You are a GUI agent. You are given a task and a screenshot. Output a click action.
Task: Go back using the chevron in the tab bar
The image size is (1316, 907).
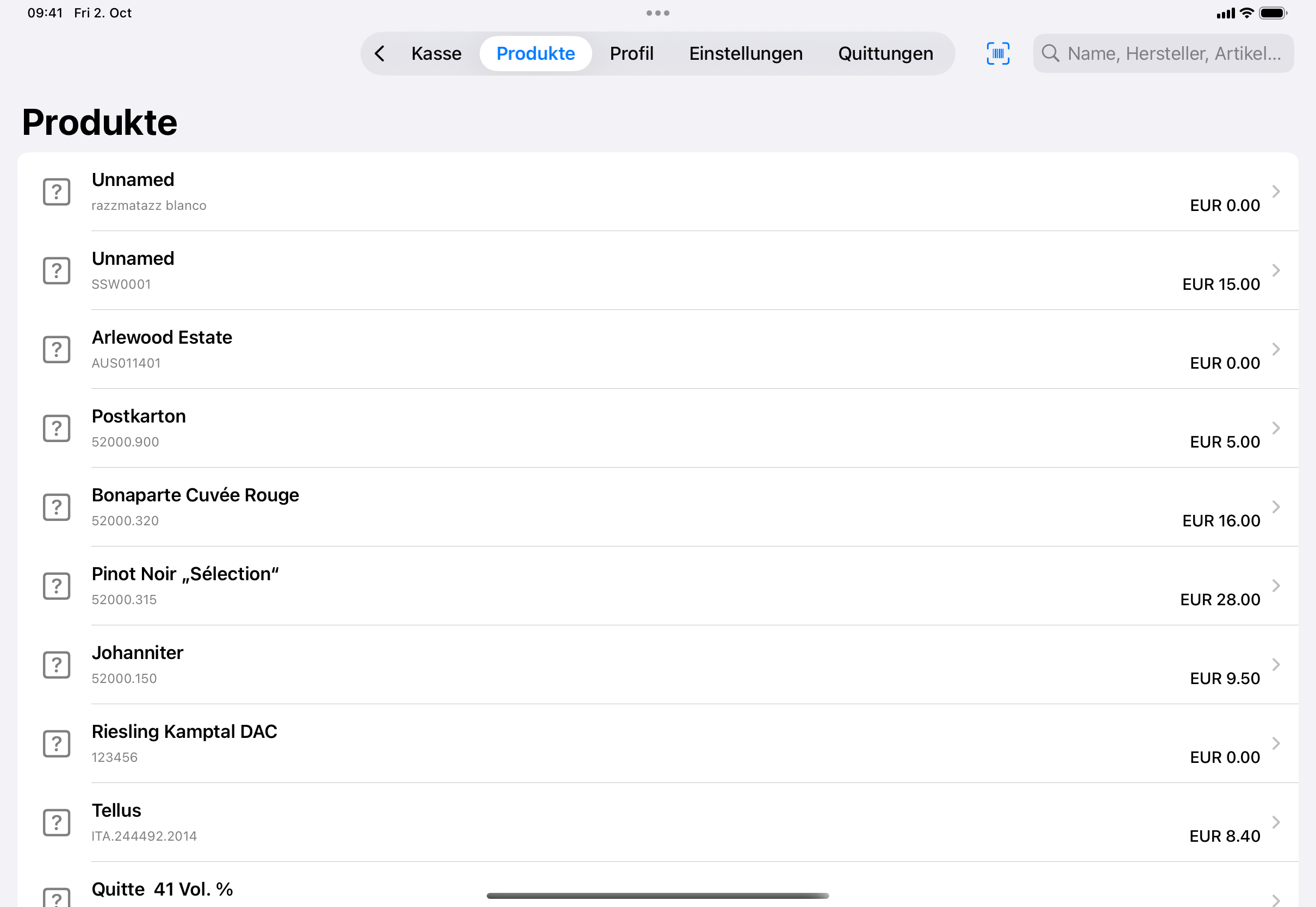click(x=380, y=53)
